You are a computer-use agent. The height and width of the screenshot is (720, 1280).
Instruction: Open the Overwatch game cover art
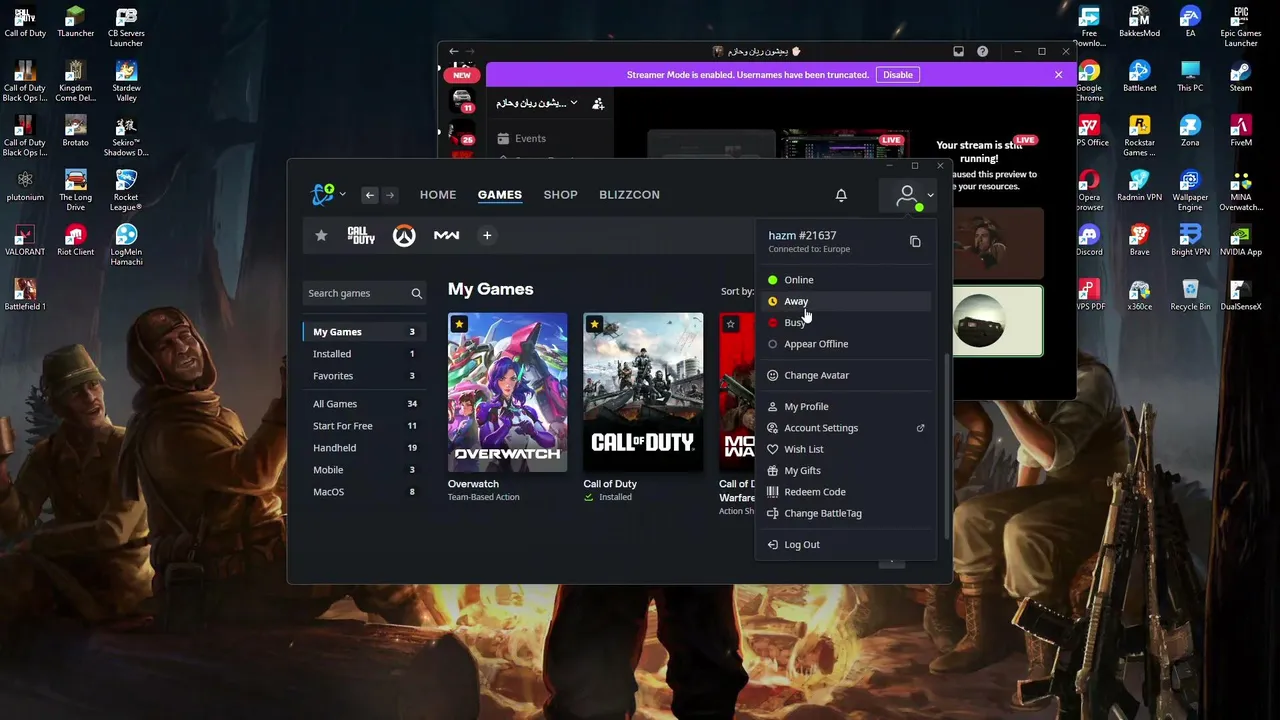coord(507,392)
